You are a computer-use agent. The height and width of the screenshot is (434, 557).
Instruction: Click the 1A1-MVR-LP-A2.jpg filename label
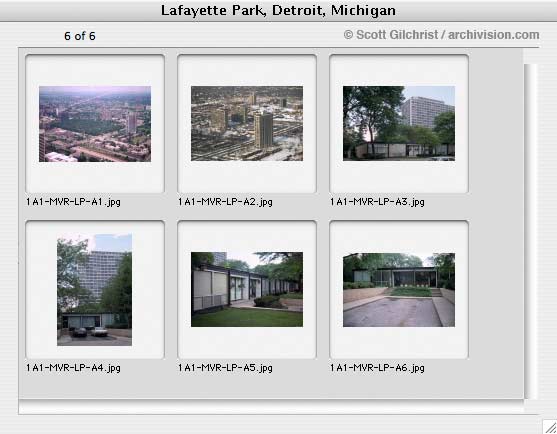pyautogui.click(x=225, y=202)
